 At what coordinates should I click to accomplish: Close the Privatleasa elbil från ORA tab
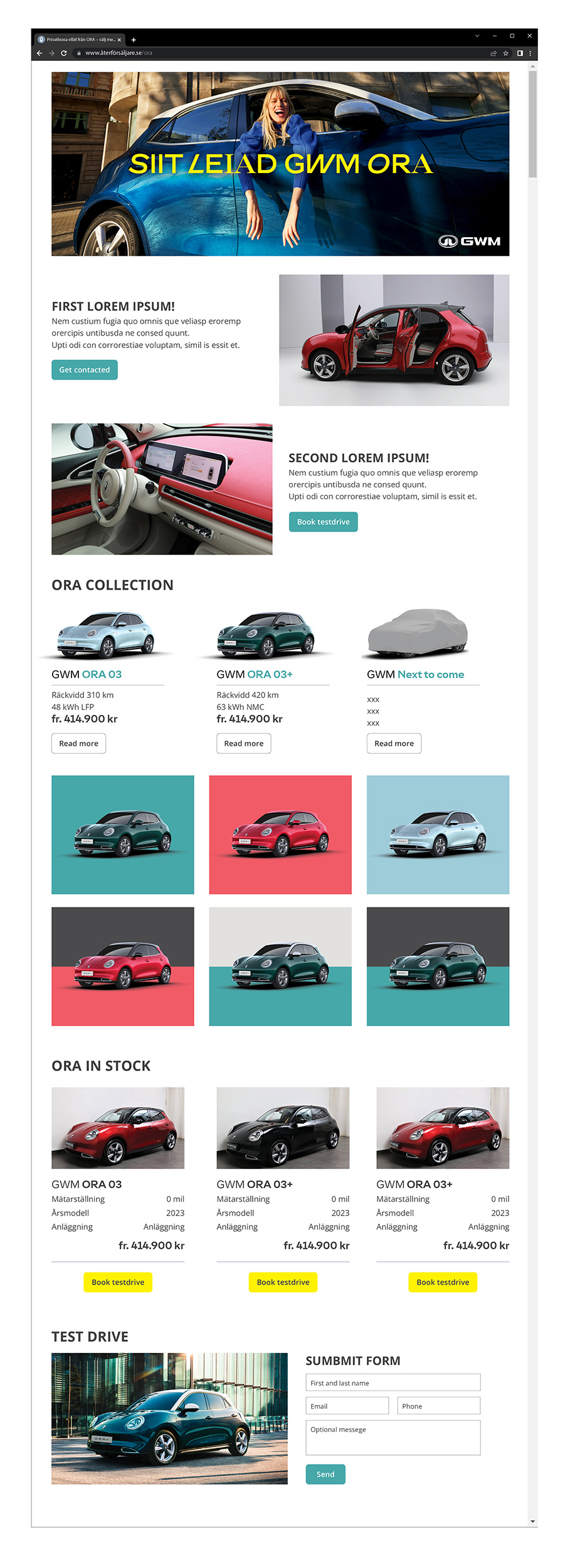pos(119,40)
